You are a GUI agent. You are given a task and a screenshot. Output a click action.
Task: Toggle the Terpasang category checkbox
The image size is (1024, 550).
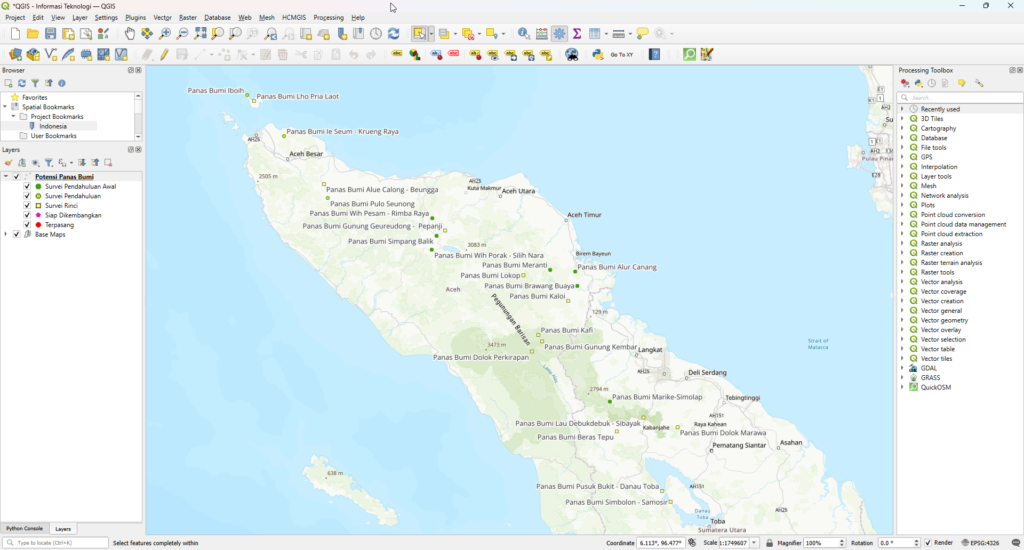[x=27, y=225]
